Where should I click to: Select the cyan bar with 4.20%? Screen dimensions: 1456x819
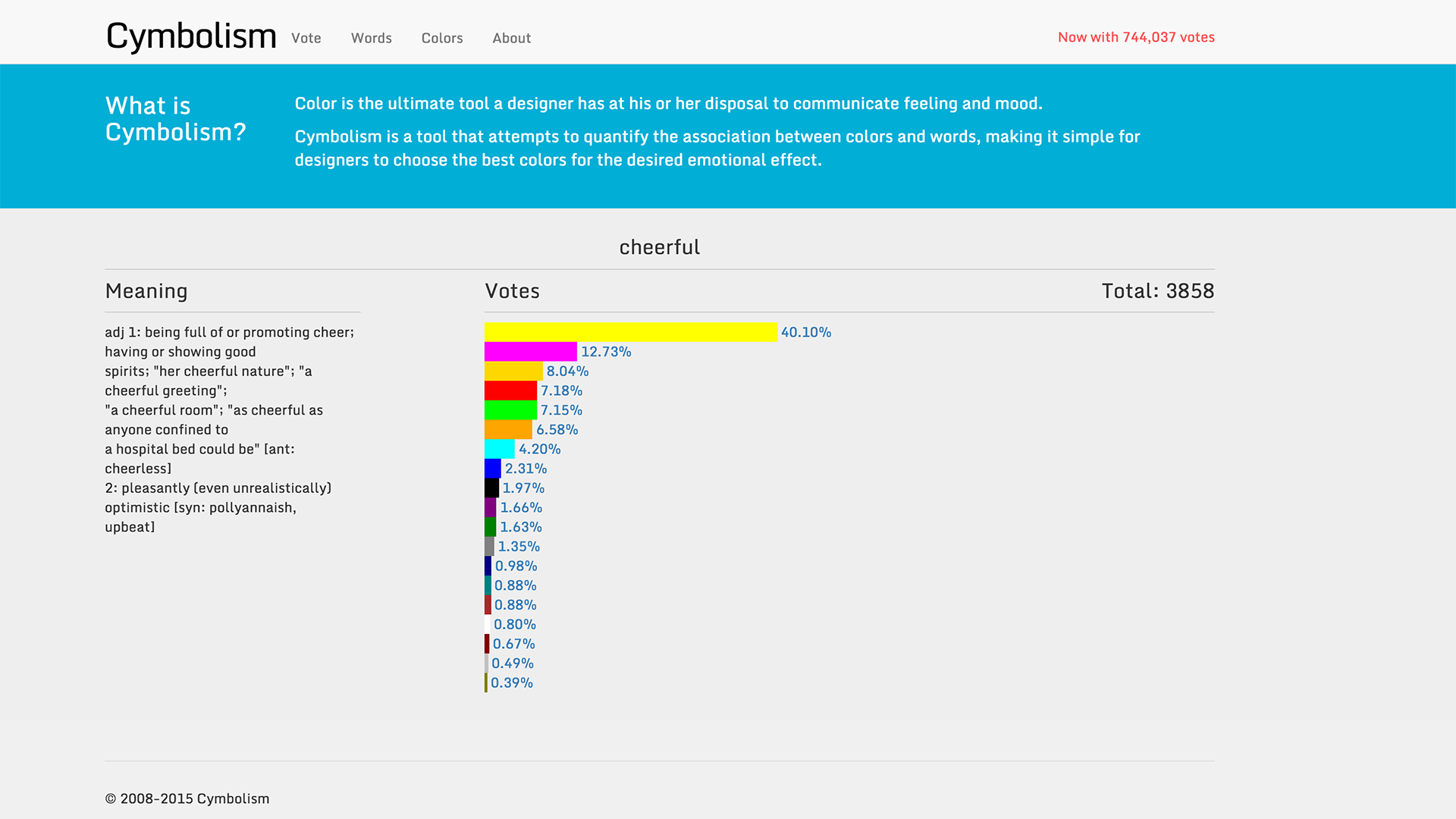coord(499,449)
